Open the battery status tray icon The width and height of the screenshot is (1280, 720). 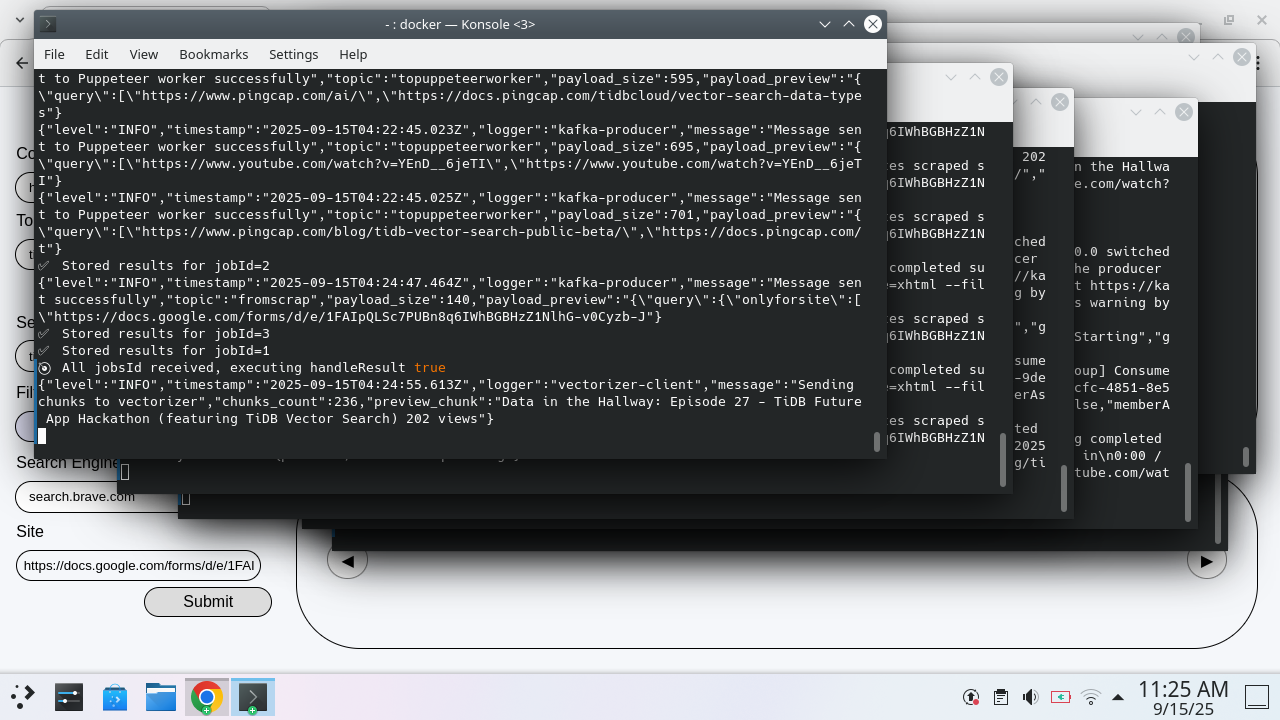tap(1060, 697)
